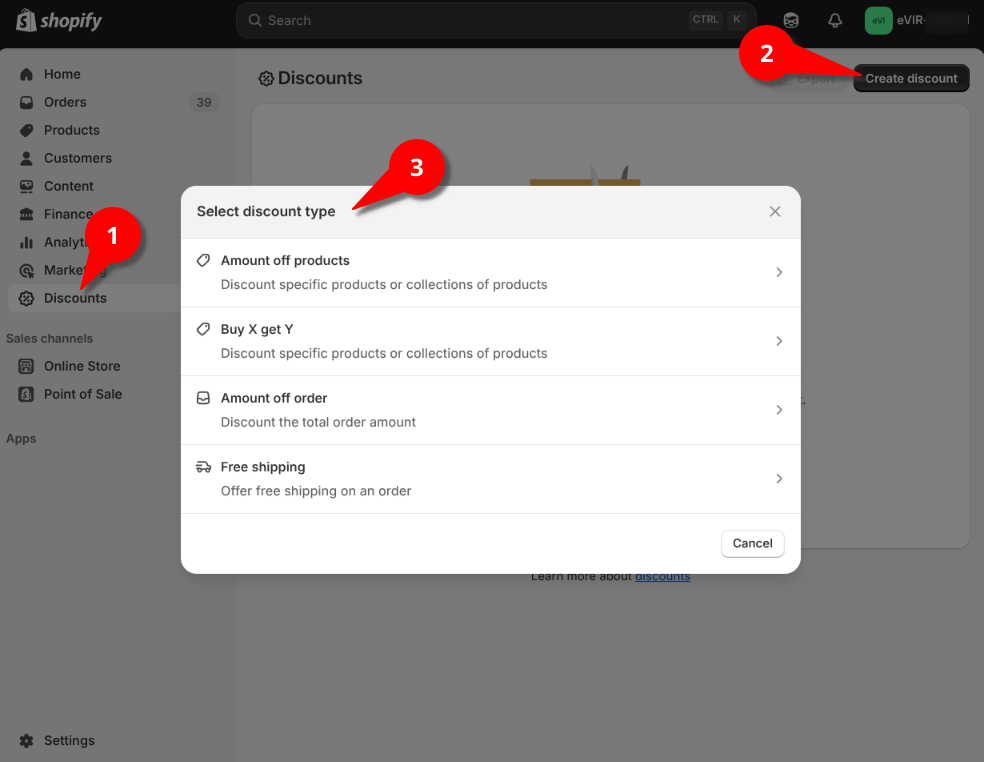Click the Products tag icon in sidebar

[26, 130]
